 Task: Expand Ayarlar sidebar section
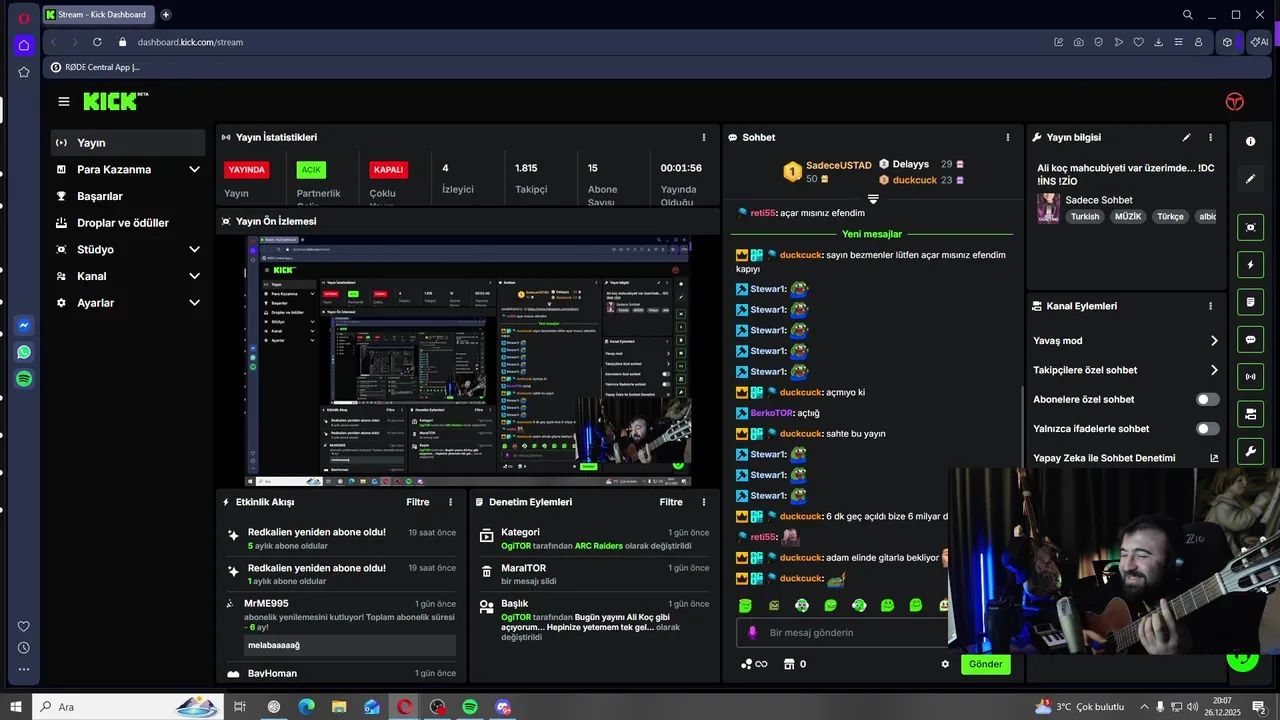194,303
